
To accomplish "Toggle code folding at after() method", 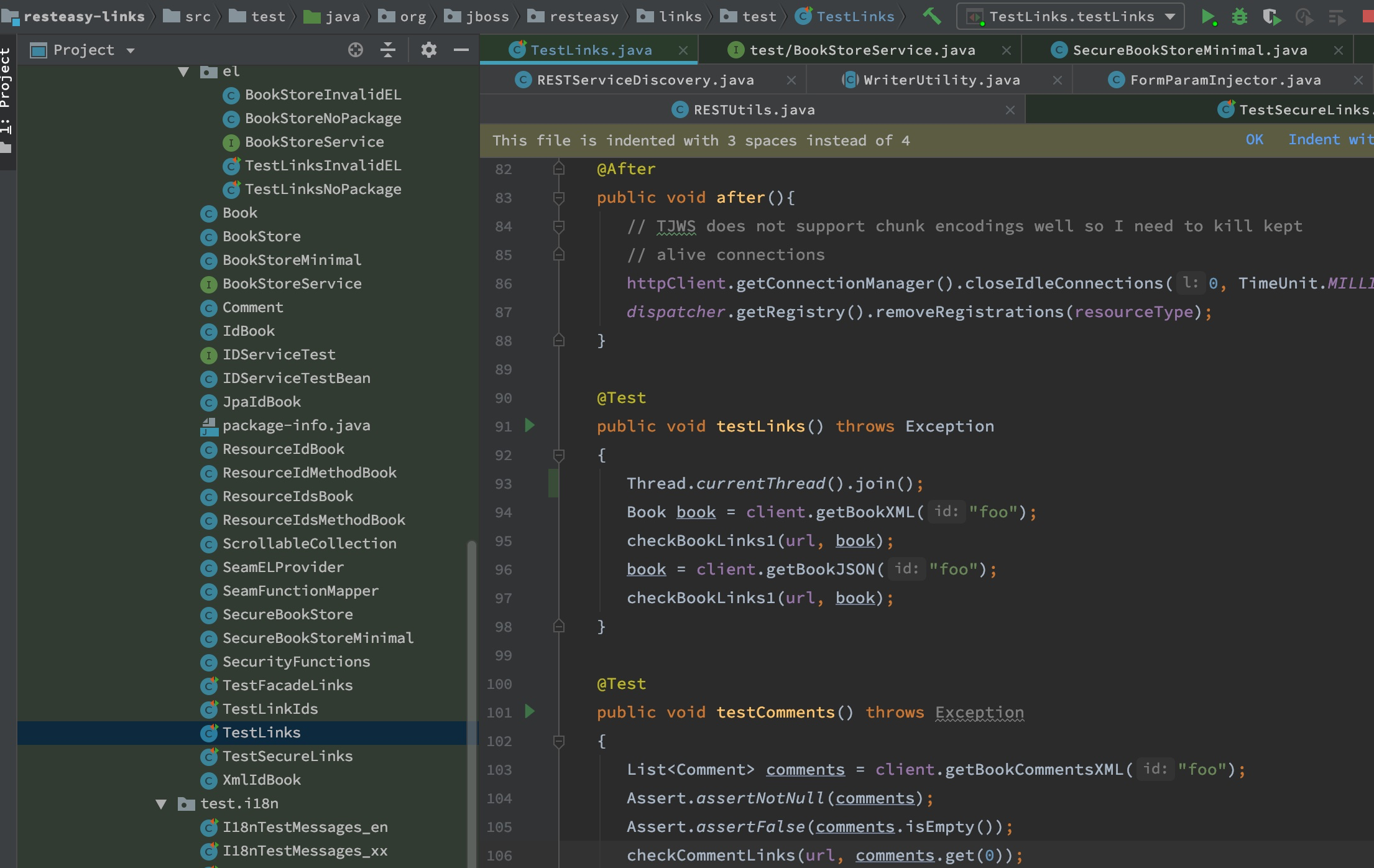I will click(558, 198).
